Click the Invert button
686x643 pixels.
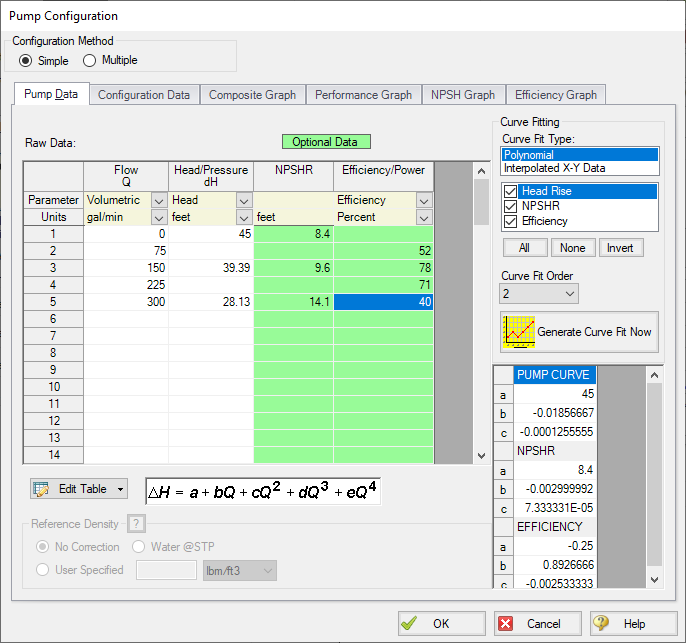click(620, 248)
